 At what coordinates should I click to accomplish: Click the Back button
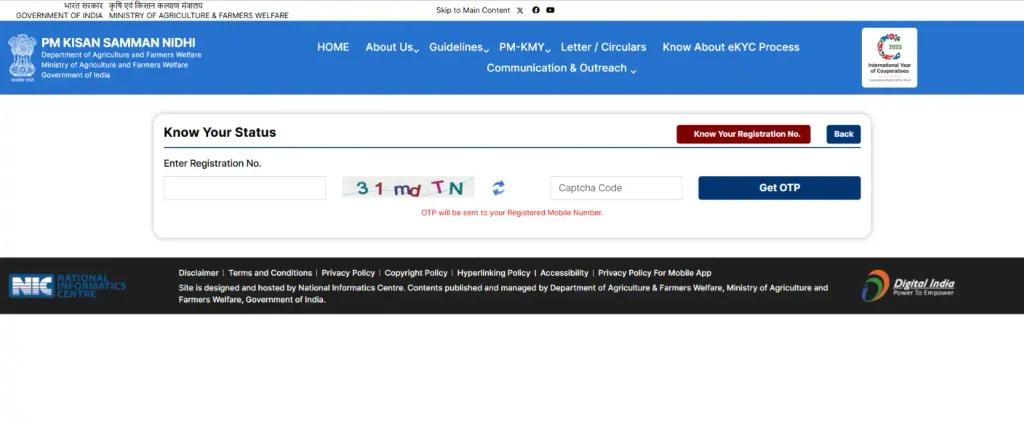coord(843,134)
